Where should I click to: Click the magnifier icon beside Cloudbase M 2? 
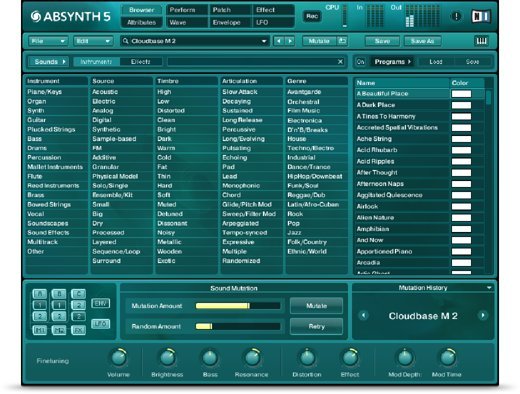point(125,41)
